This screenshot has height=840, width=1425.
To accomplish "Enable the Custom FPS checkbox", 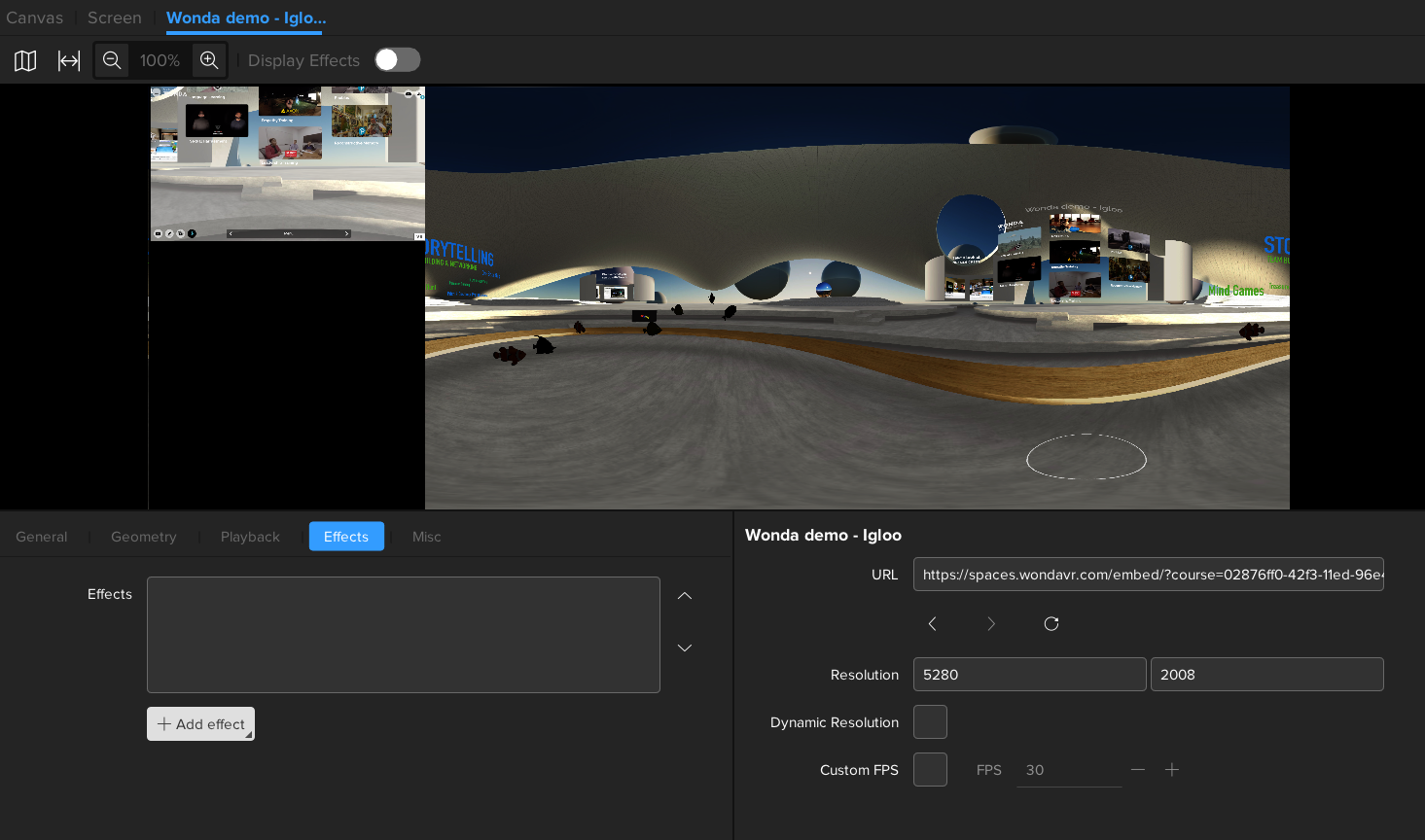I will coord(930,770).
